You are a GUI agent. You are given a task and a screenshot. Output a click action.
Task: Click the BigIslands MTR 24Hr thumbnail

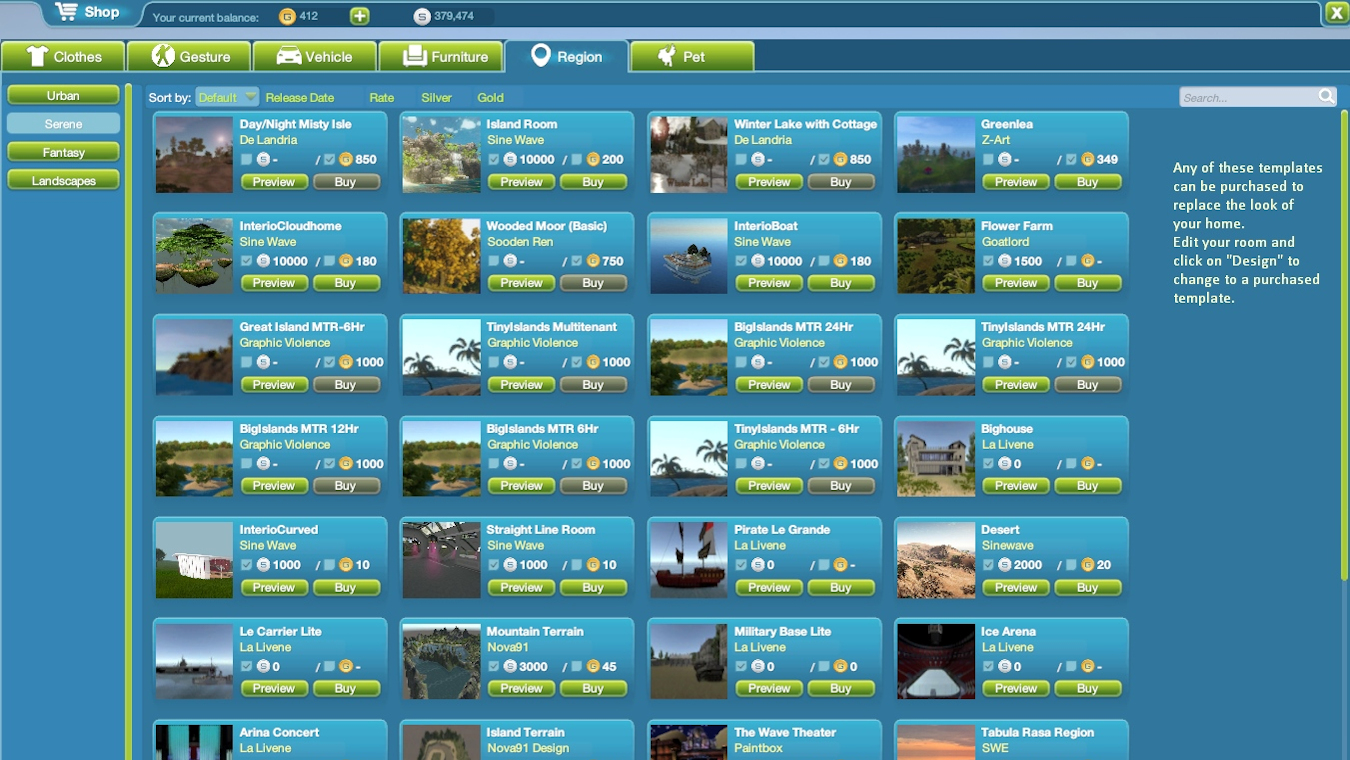tap(689, 358)
